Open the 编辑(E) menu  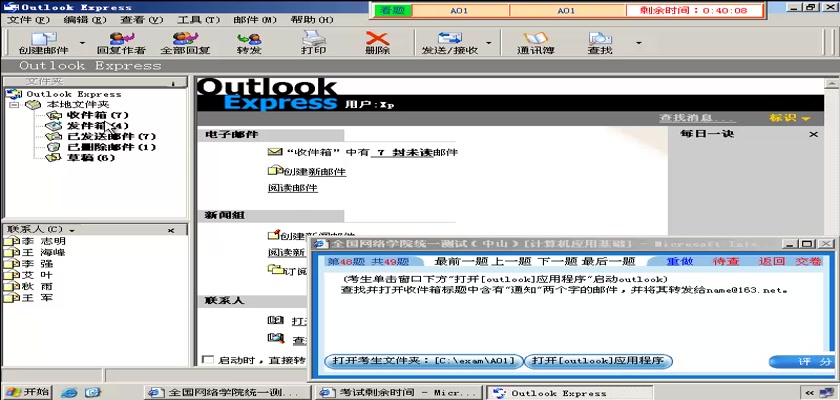click(x=85, y=20)
